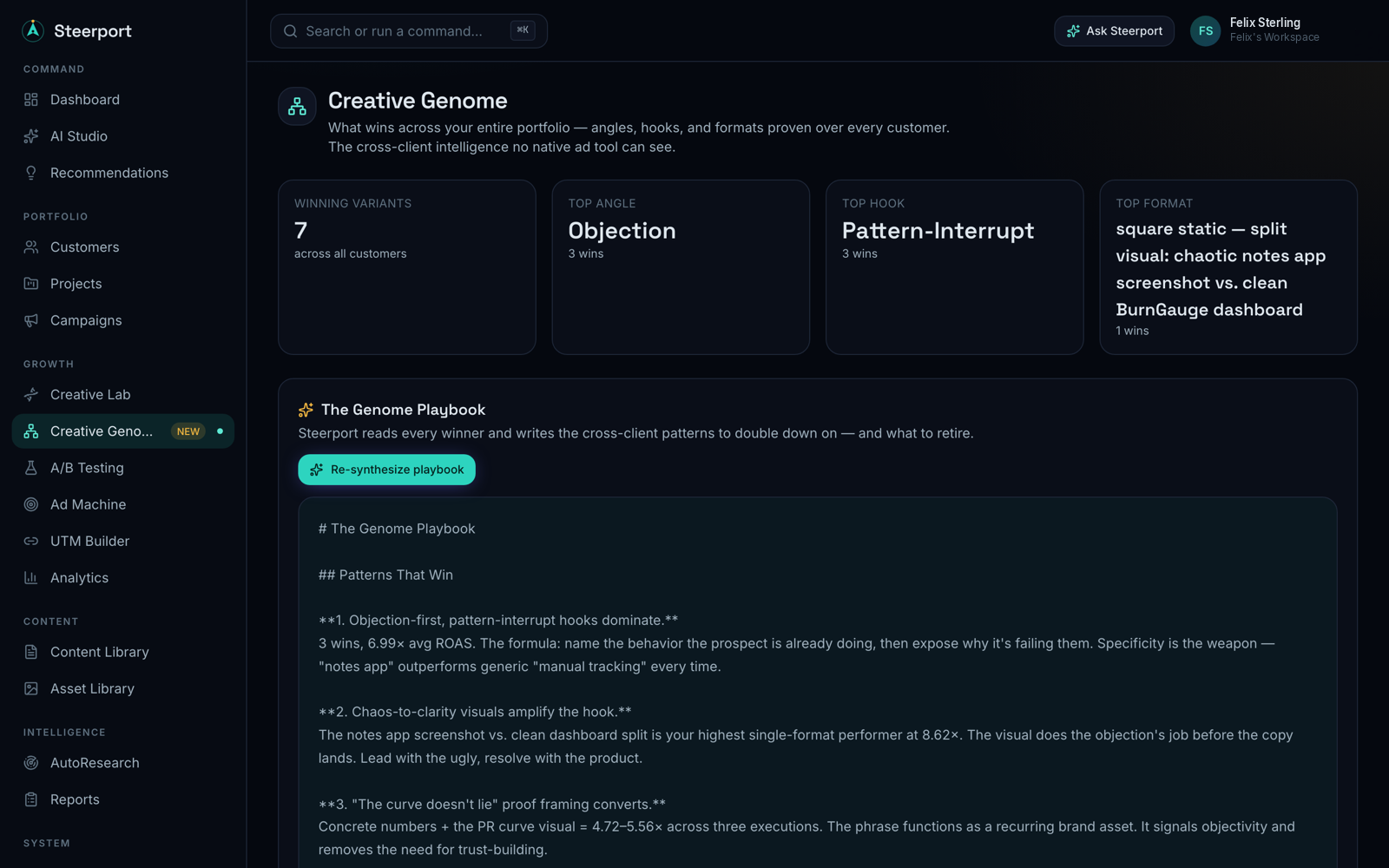Click "Objection-first, pattern-interrupt hooks dominate" line
Screen dimensions: 1389x868
498,621
